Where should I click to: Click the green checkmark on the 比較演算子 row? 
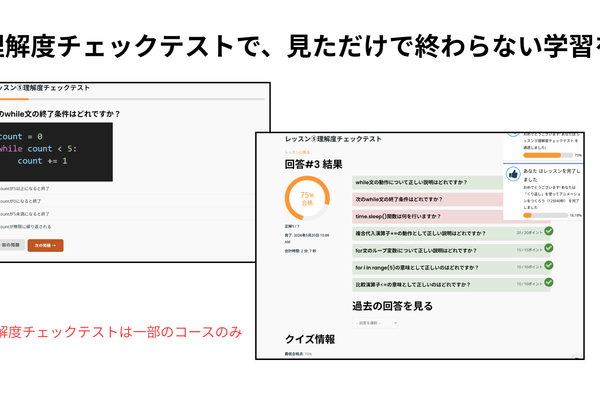549,282
